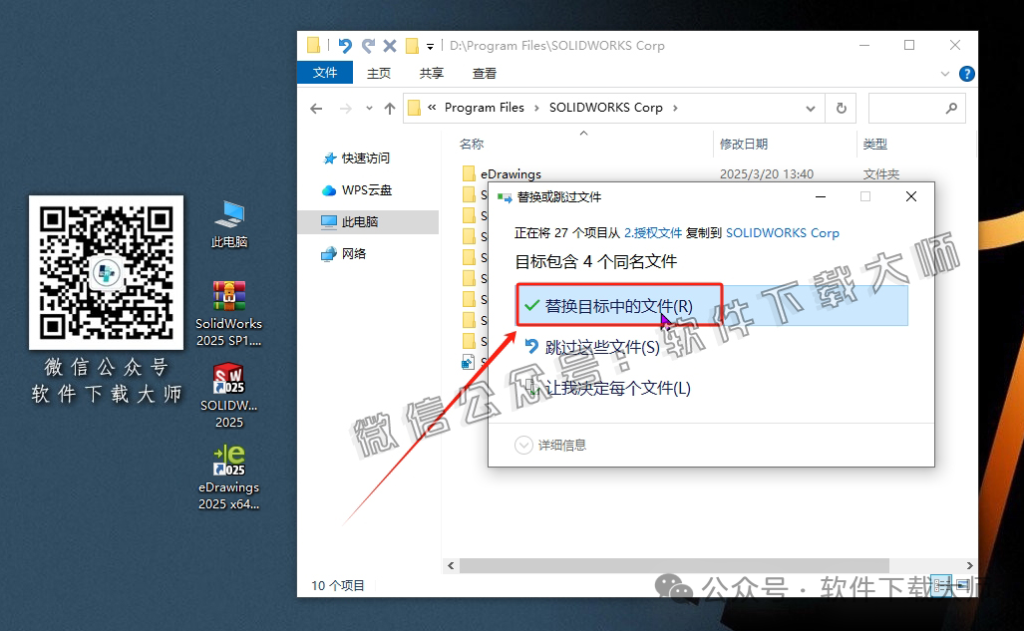Choose 跳过这些文件 to skip files
Viewport: 1024px width, 631px height.
(x=600, y=347)
